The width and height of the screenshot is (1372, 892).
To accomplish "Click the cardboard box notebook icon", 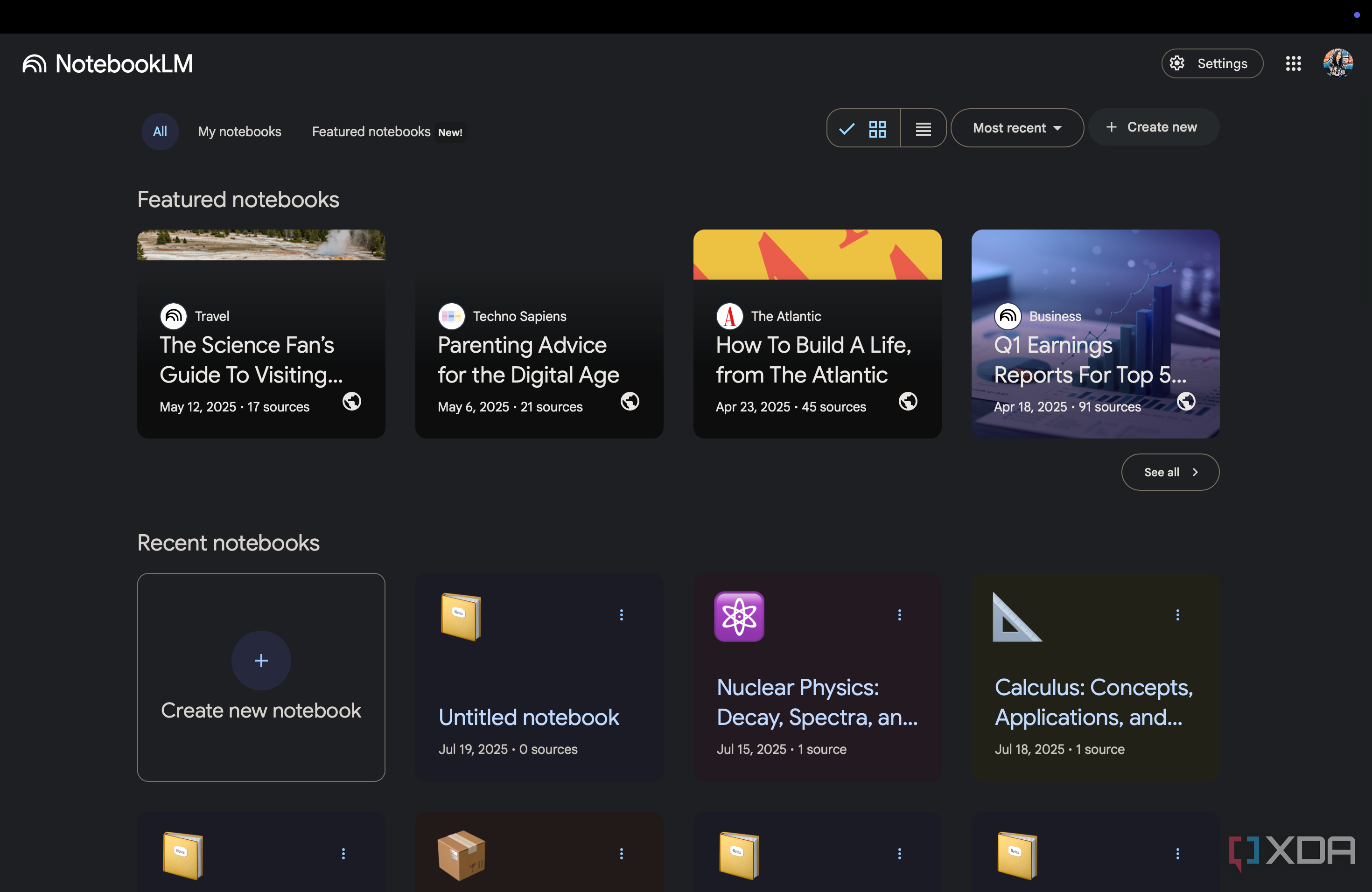I will [x=461, y=855].
